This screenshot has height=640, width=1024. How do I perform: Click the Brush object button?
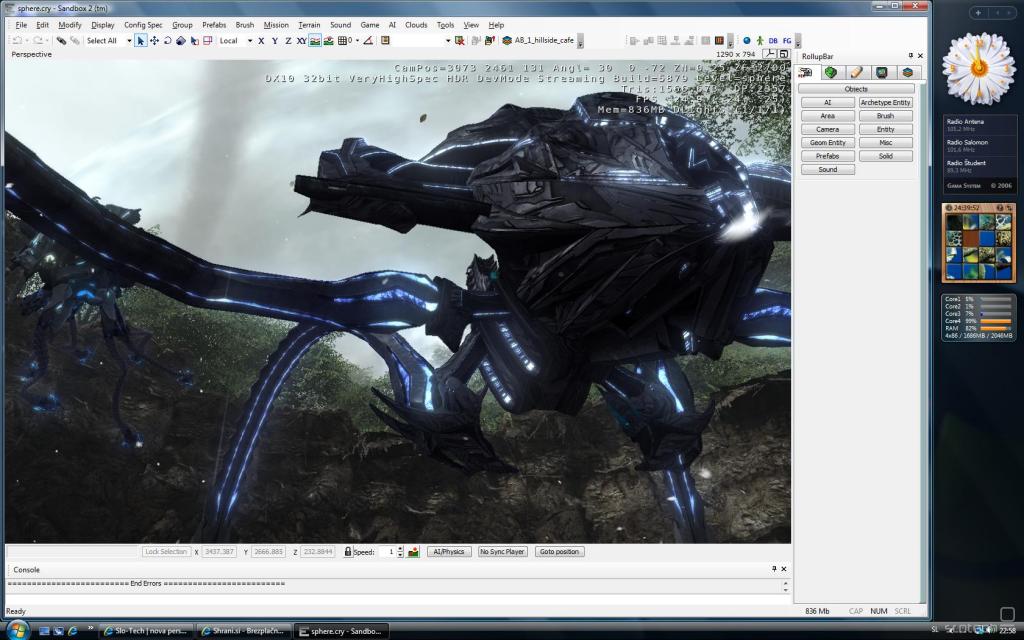(886, 116)
